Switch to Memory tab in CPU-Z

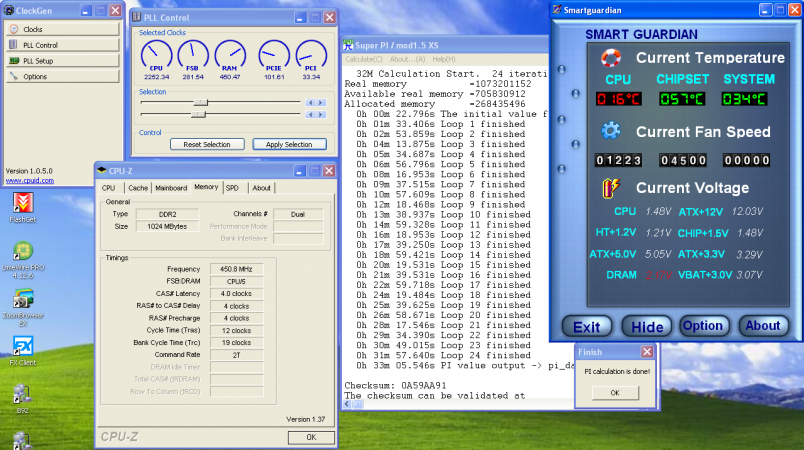(207, 187)
